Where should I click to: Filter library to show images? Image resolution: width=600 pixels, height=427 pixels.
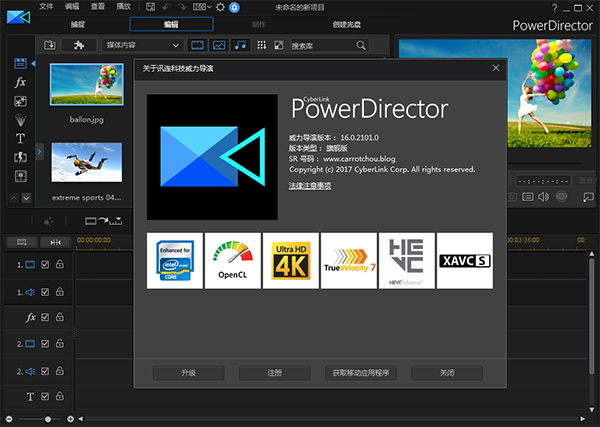218,45
